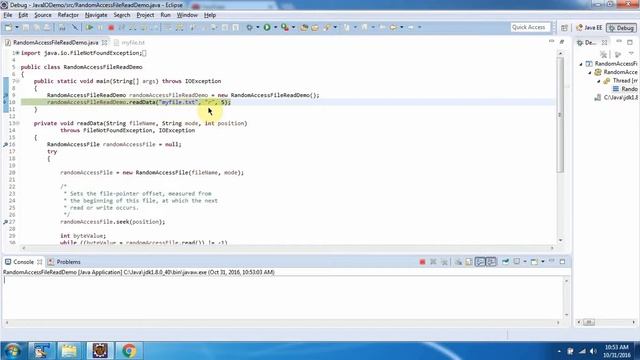Open the Debug view menu triangle

pos(631,53)
